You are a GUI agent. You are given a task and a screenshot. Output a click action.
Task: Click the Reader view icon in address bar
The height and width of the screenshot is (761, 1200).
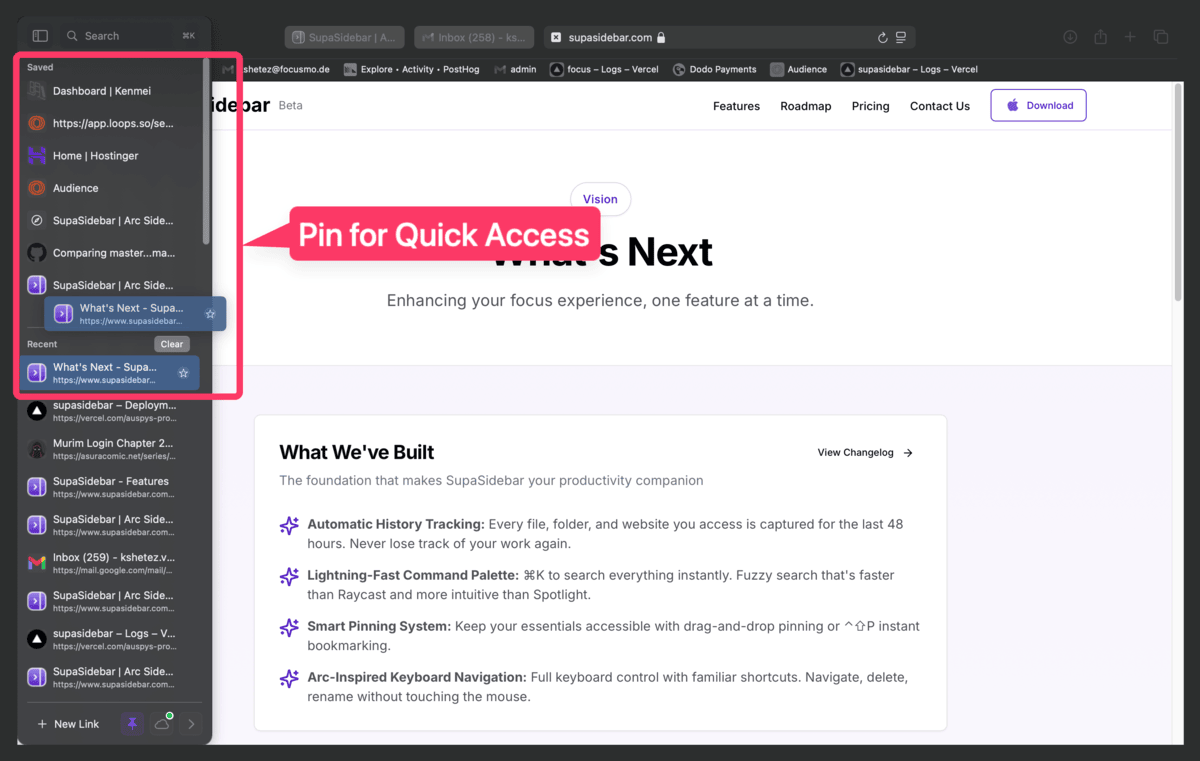[901, 38]
